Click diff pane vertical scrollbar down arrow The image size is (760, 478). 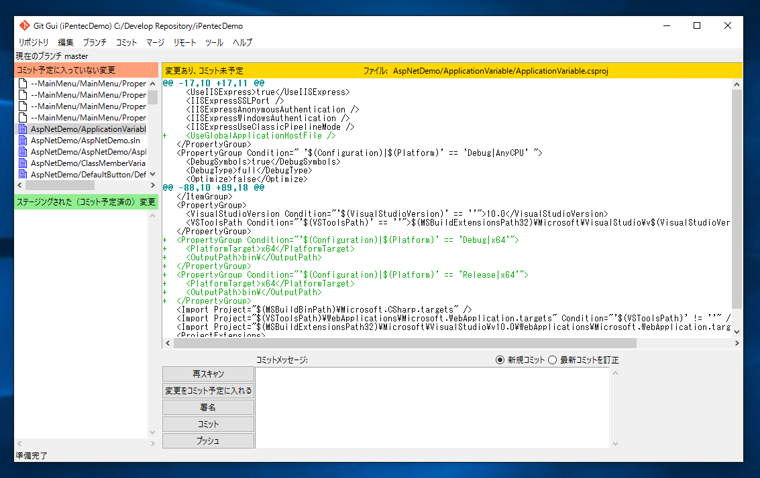pos(737,332)
